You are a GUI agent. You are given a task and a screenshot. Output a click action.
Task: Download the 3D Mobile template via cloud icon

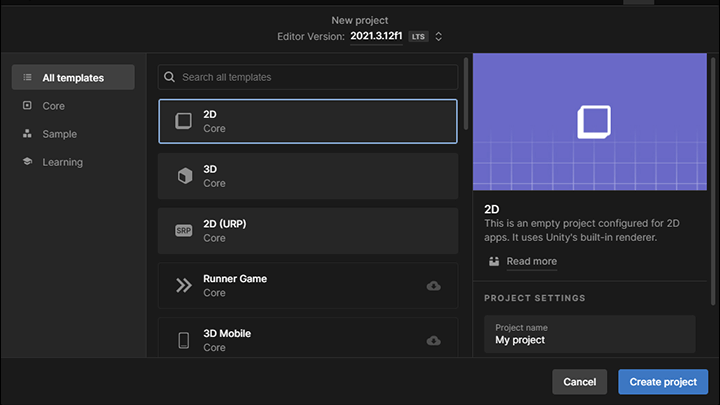point(433,341)
